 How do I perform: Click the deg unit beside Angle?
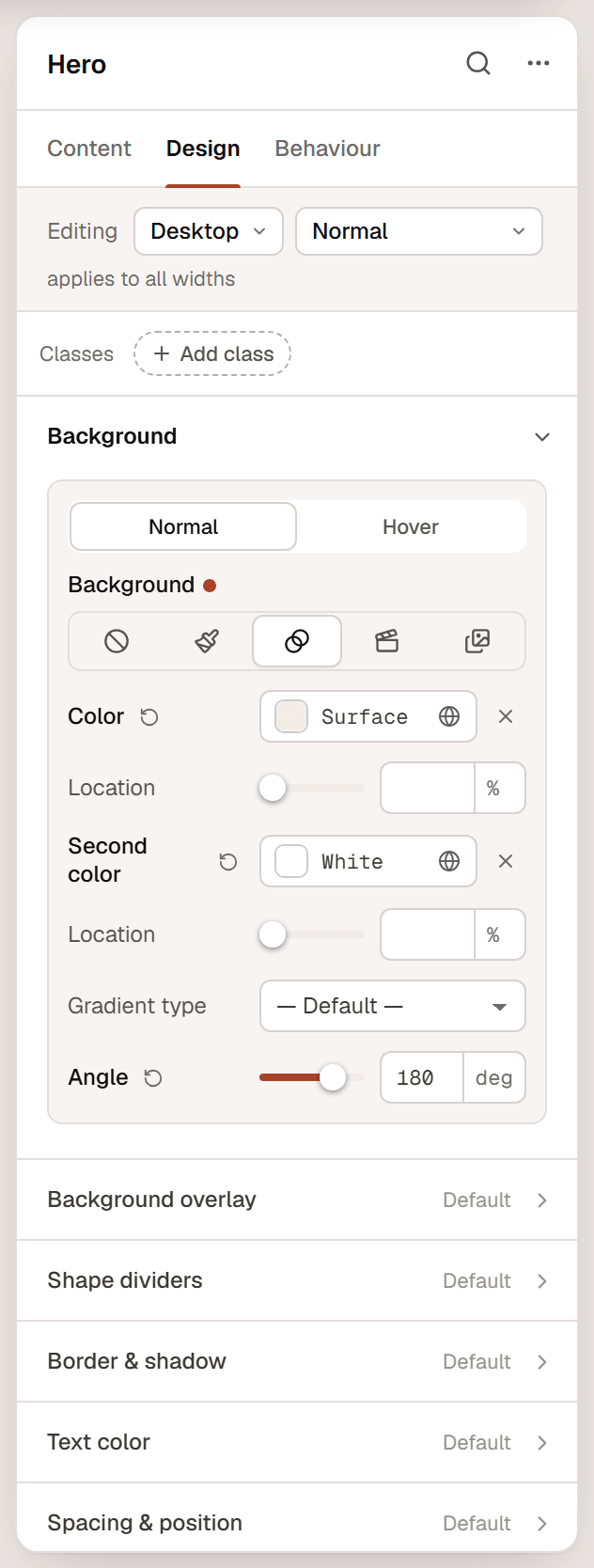494,1077
